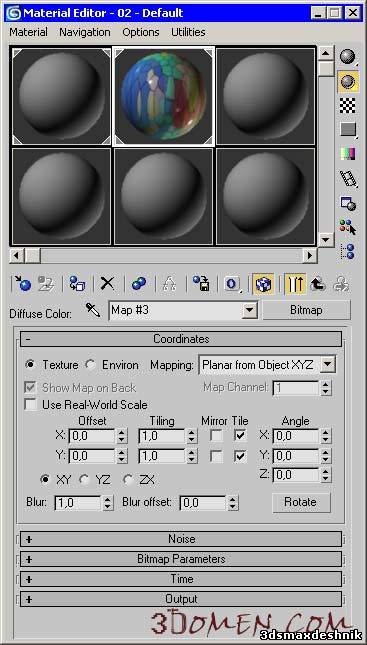Toggle the checkered Background icon

pos(348,105)
